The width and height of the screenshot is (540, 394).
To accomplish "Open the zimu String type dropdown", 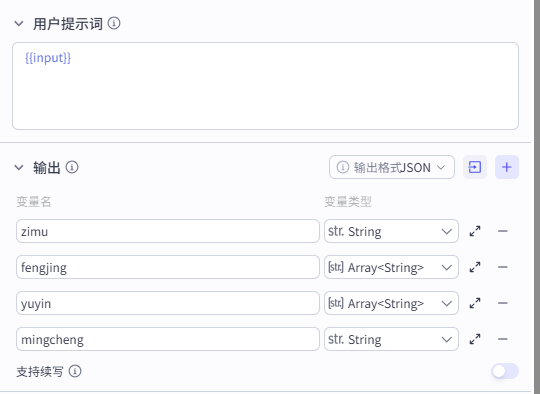I will coord(391,231).
